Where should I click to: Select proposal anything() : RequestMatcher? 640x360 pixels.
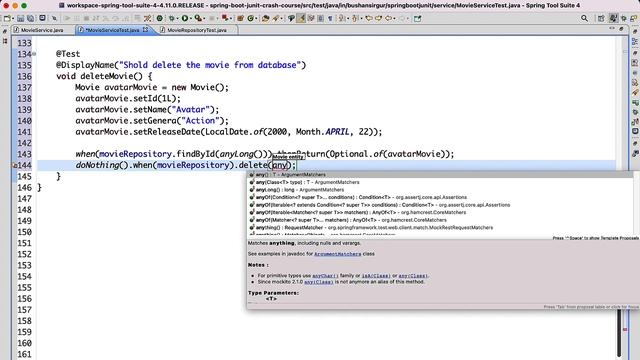(441, 227)
